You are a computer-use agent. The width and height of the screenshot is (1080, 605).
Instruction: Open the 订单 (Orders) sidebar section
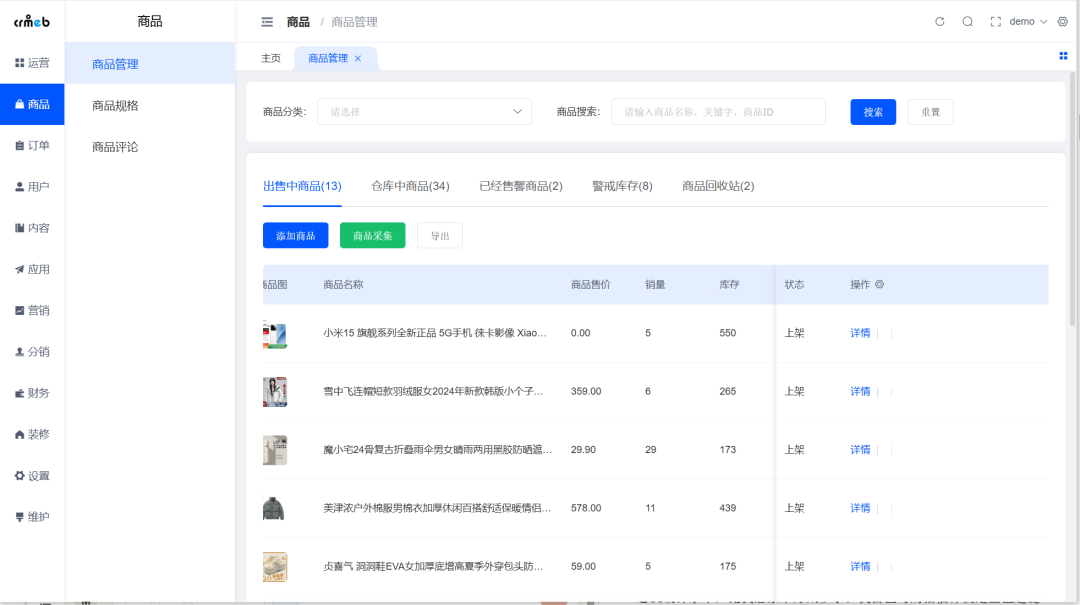(32, 145)
